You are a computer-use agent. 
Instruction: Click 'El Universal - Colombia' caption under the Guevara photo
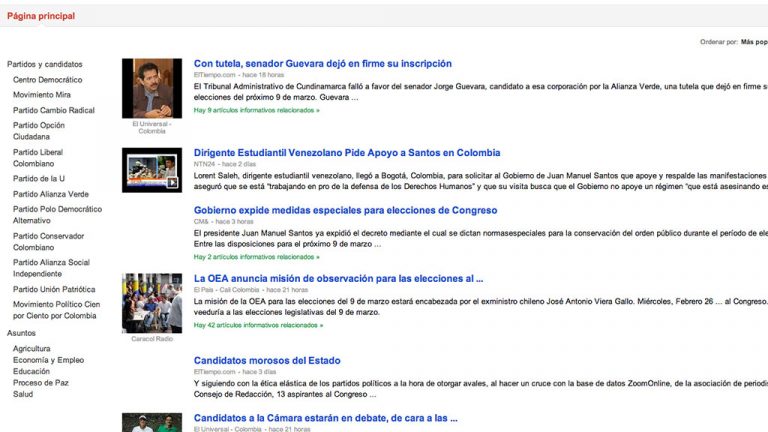click(x=152, y=128)
